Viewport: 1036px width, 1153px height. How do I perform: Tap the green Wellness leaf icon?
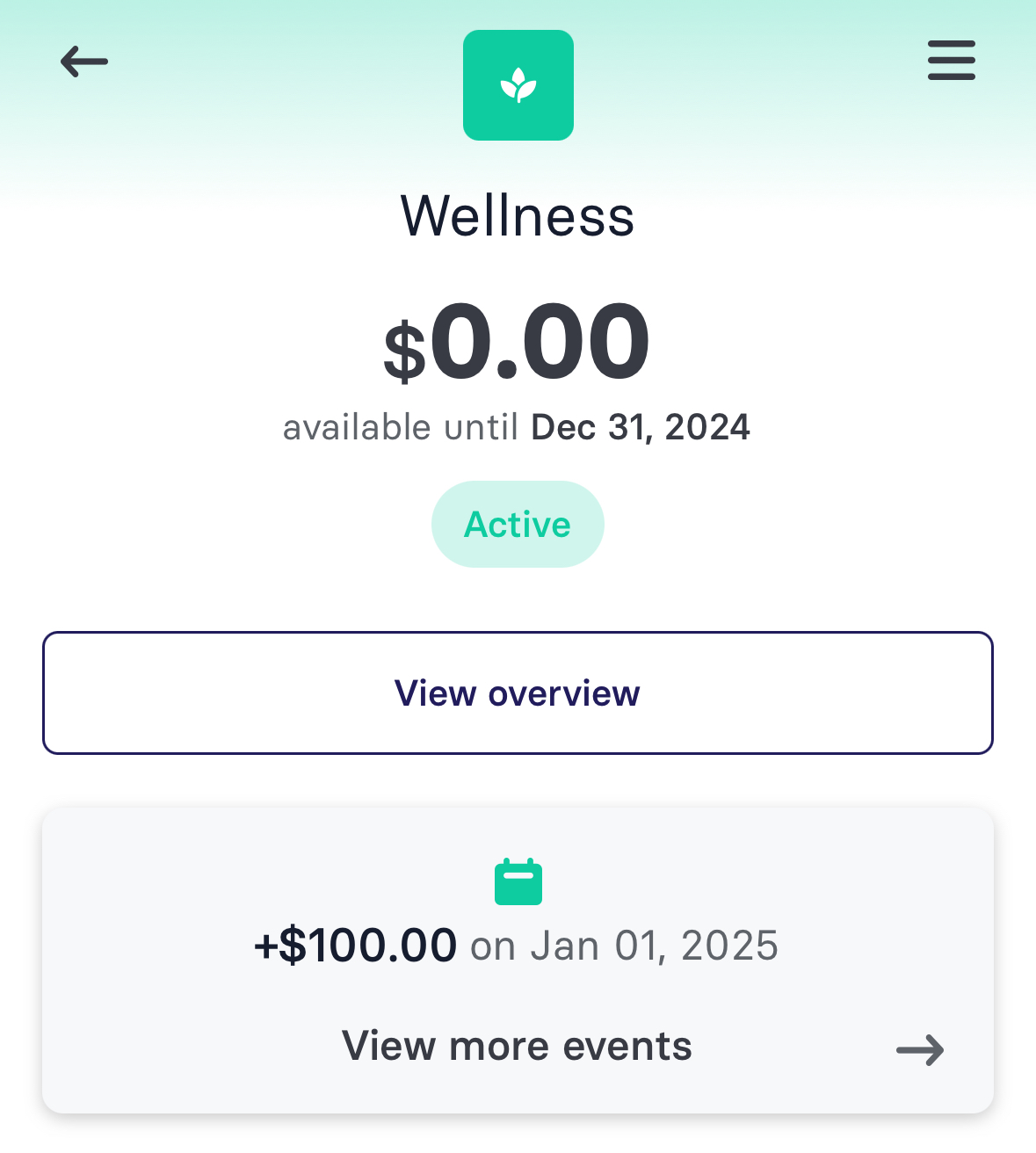coord(518,85)
